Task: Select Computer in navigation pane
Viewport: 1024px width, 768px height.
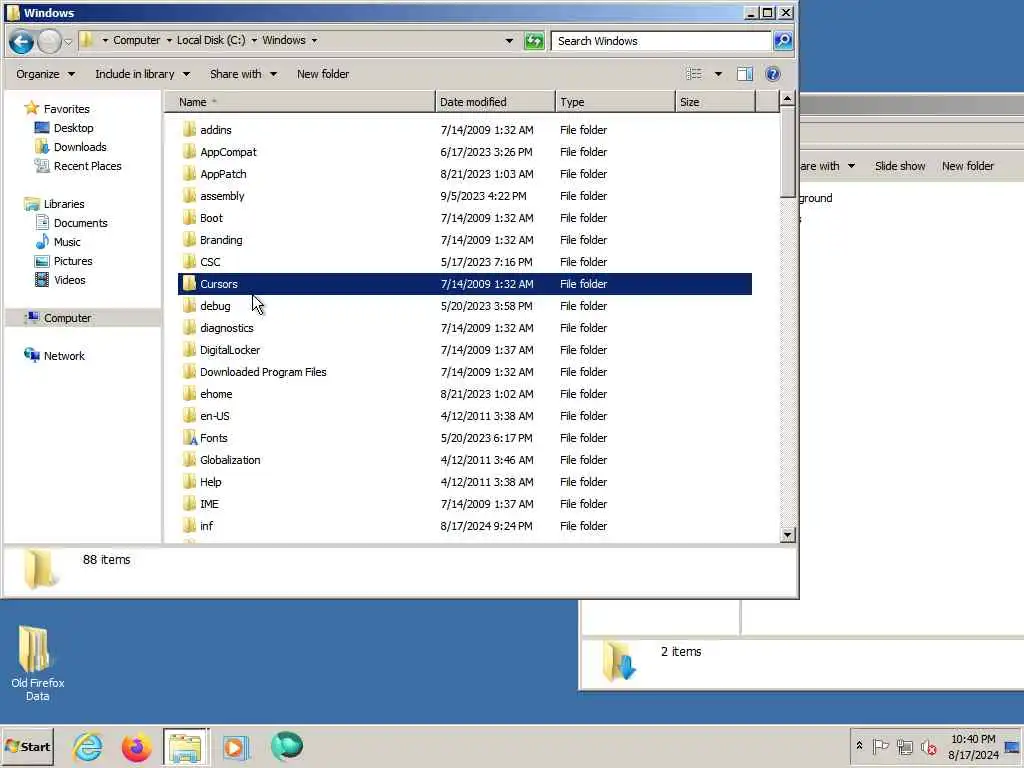Action: [67, 318]
